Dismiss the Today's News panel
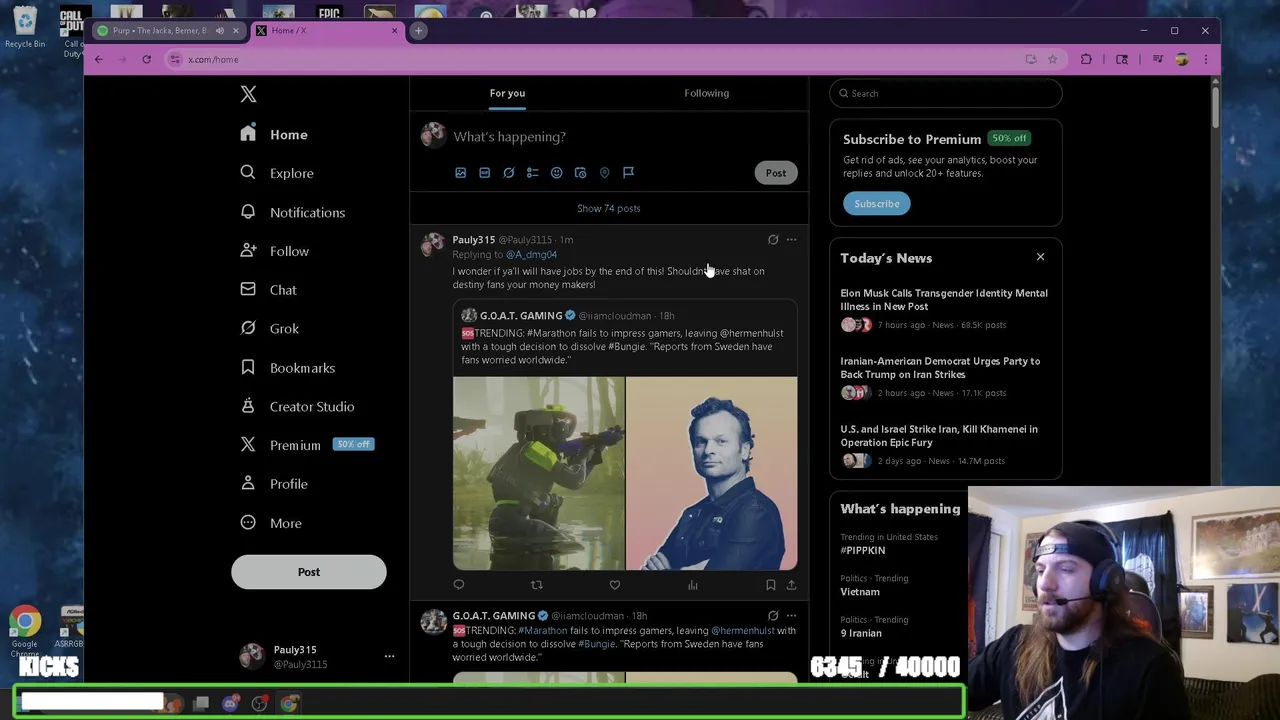 click(1040, 258)
